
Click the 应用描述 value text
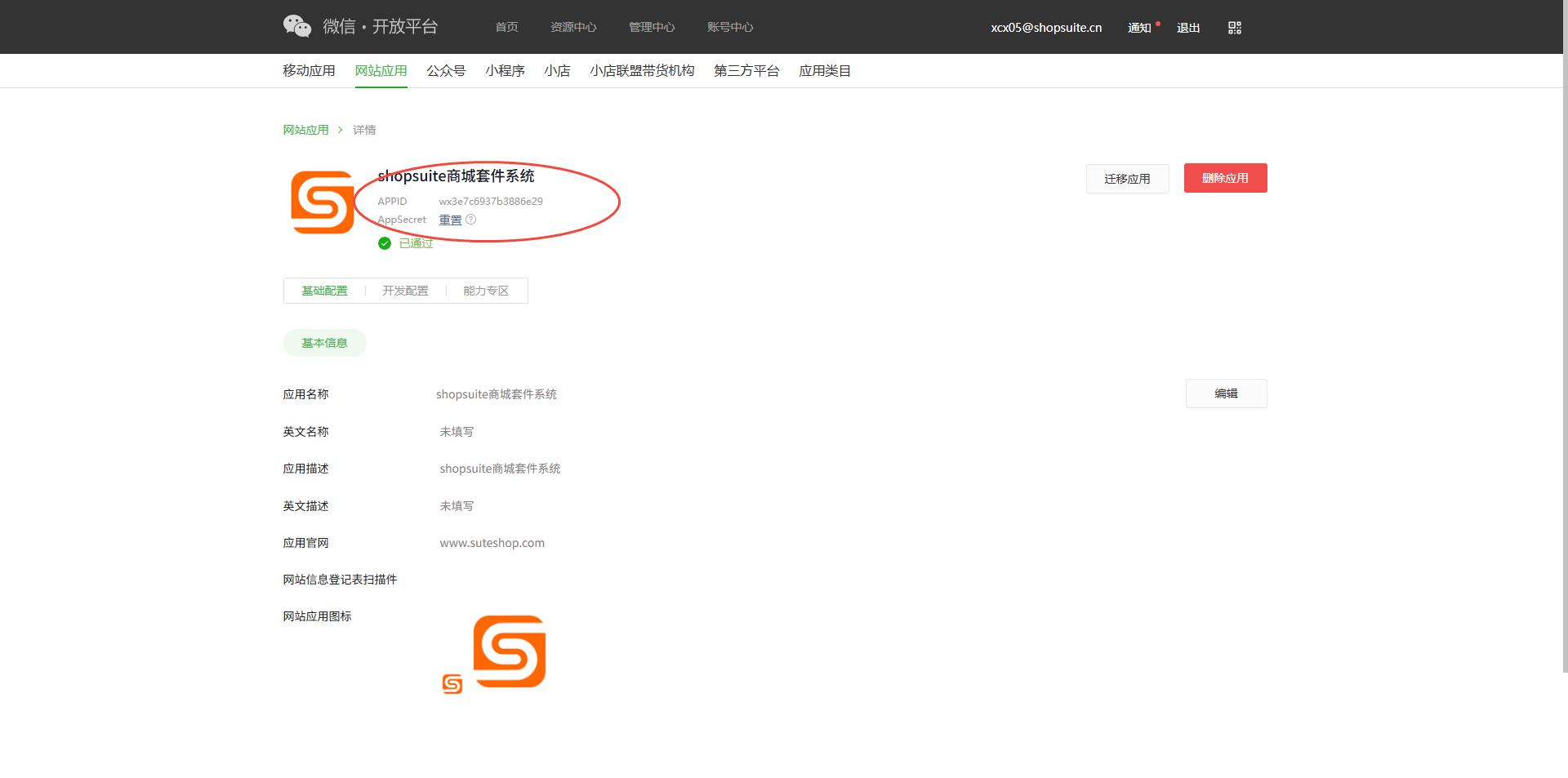tap(500, 469)
